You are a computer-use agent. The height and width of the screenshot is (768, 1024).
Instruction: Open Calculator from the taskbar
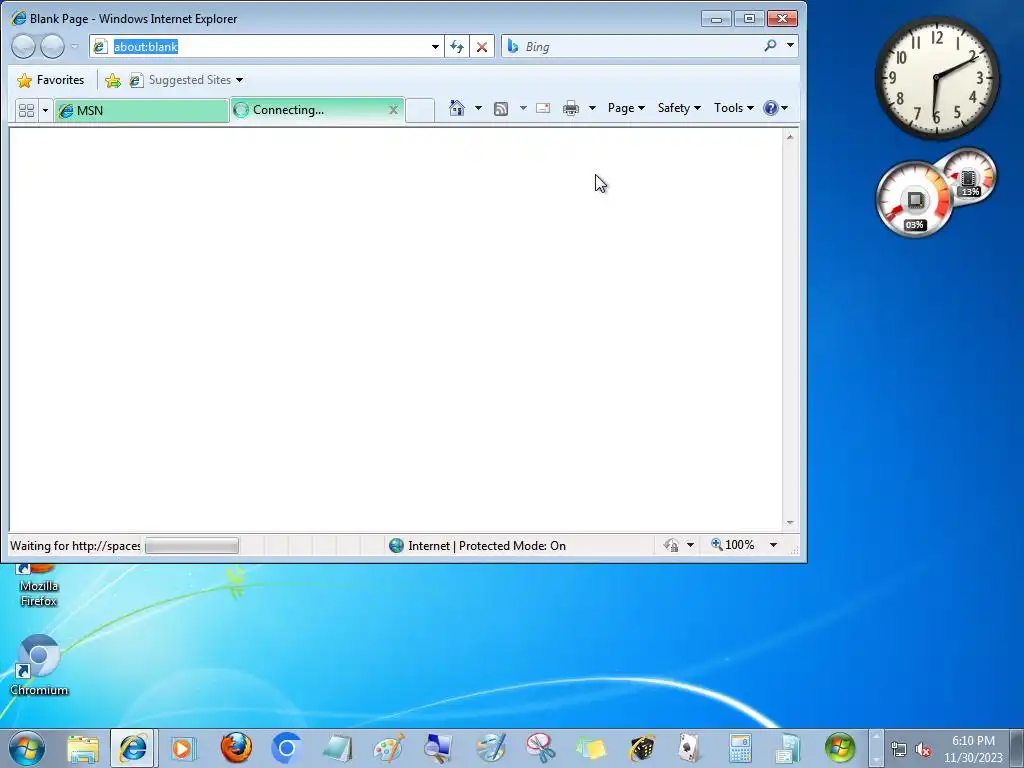coord(740,748)
